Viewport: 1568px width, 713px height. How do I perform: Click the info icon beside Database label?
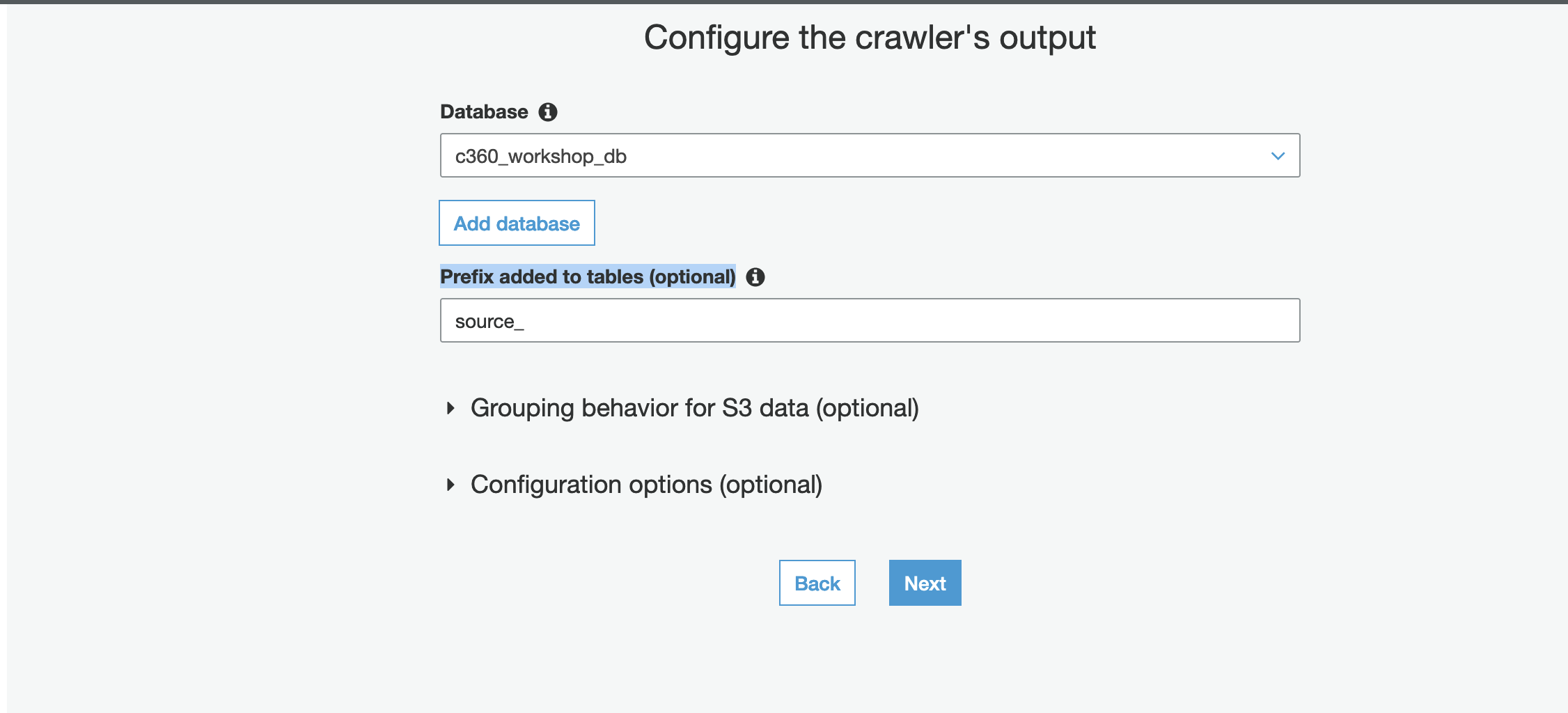pos(548,112)
